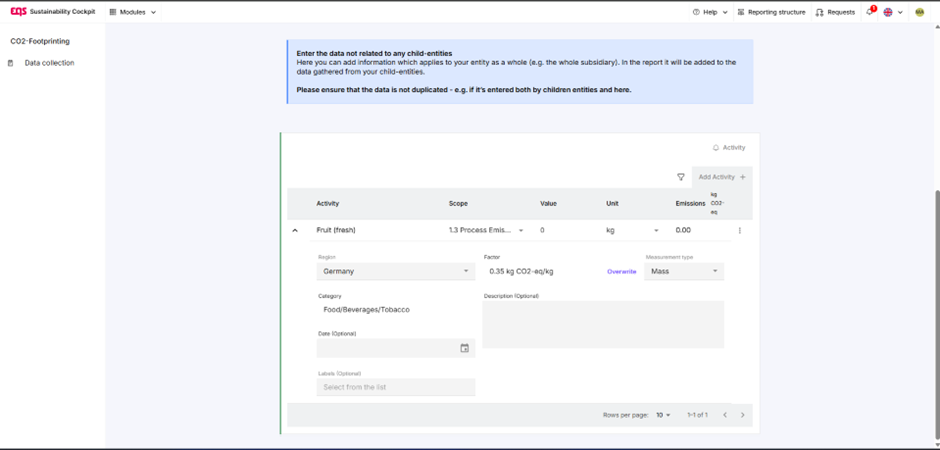This screenshot has height=450, width=940.
Task: Open the Measurement type Mass dropdown
Action: (684, 271)
